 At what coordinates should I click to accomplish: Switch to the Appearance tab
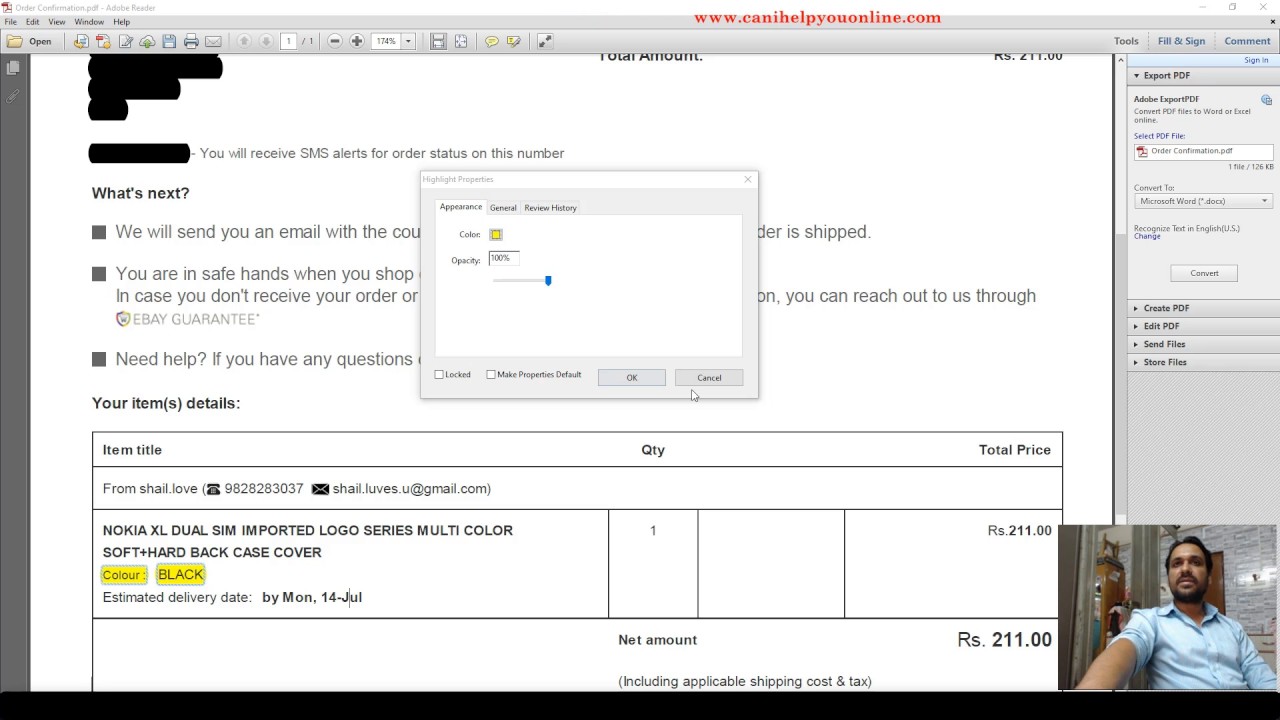461,207
